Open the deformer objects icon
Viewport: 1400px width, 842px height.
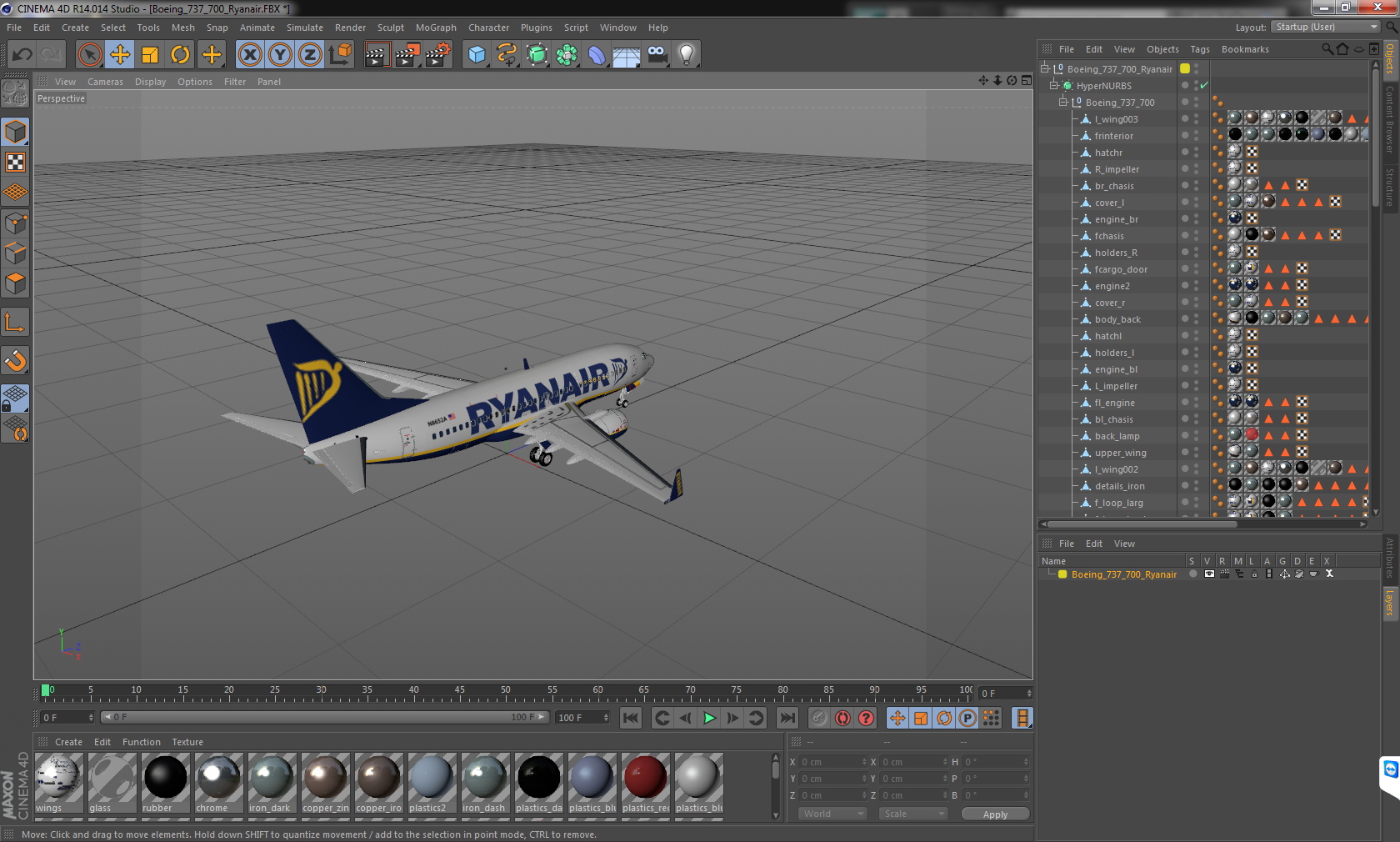coord(597,55)
